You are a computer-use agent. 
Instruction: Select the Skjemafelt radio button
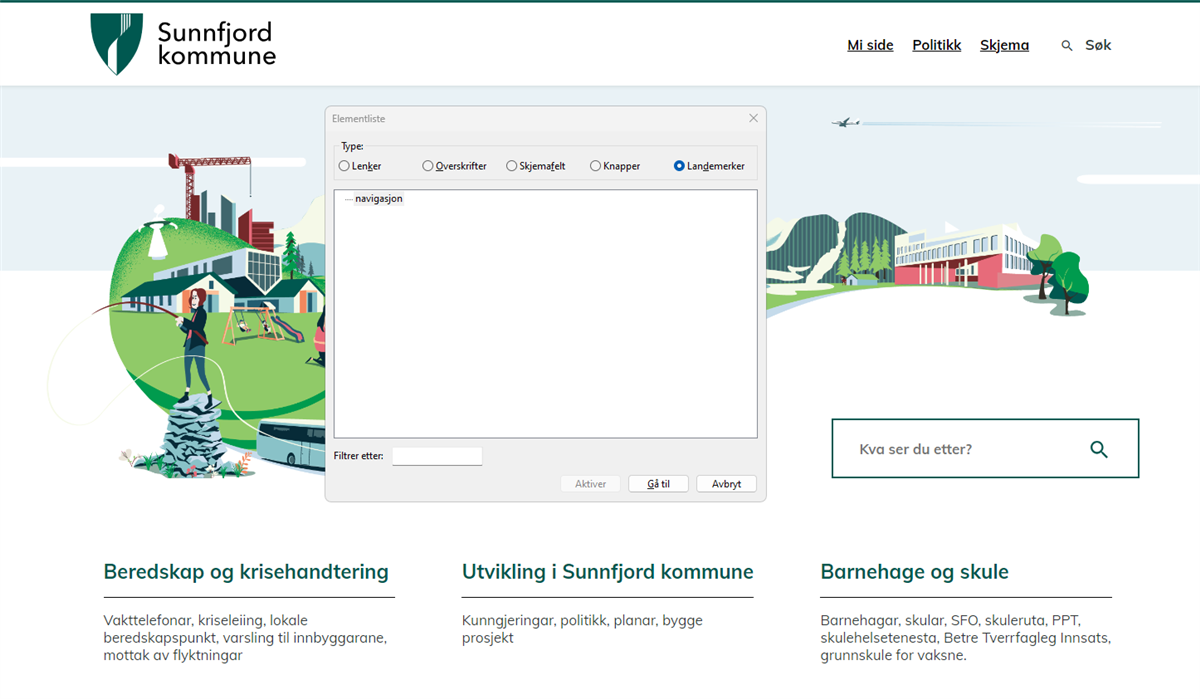click(x=510, y=166)
